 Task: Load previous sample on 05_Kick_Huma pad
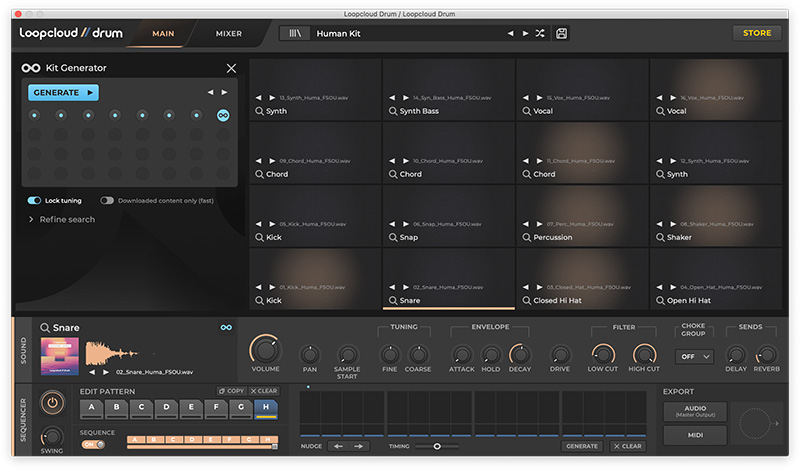click(x=258, y=224)
